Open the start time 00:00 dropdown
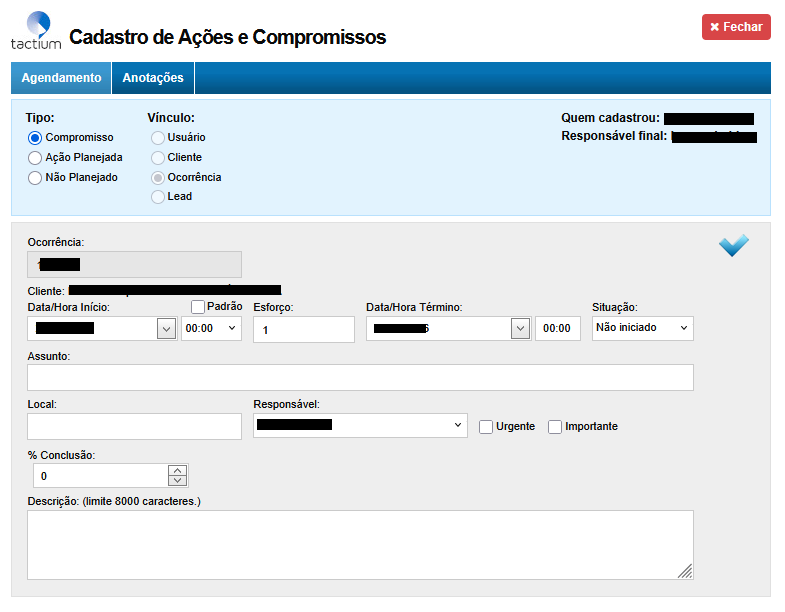 point(211,329)
